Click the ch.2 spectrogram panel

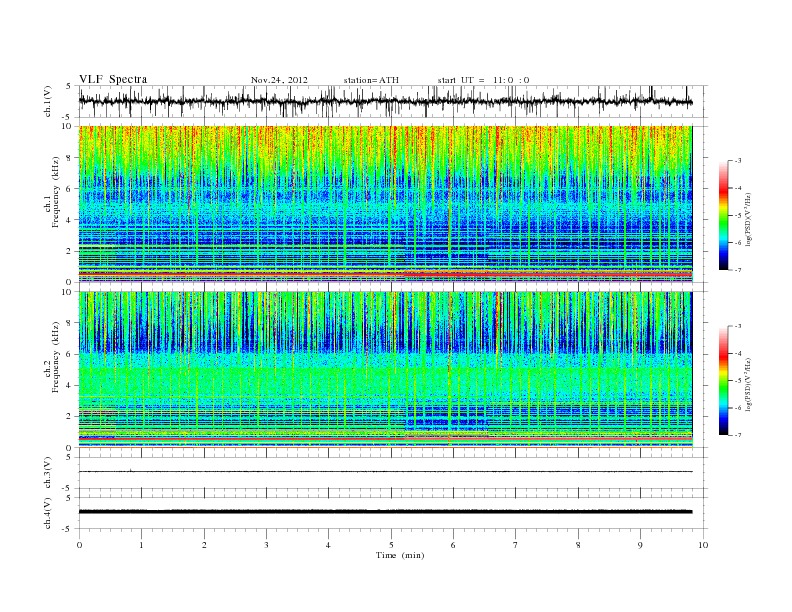coord(385,370)
